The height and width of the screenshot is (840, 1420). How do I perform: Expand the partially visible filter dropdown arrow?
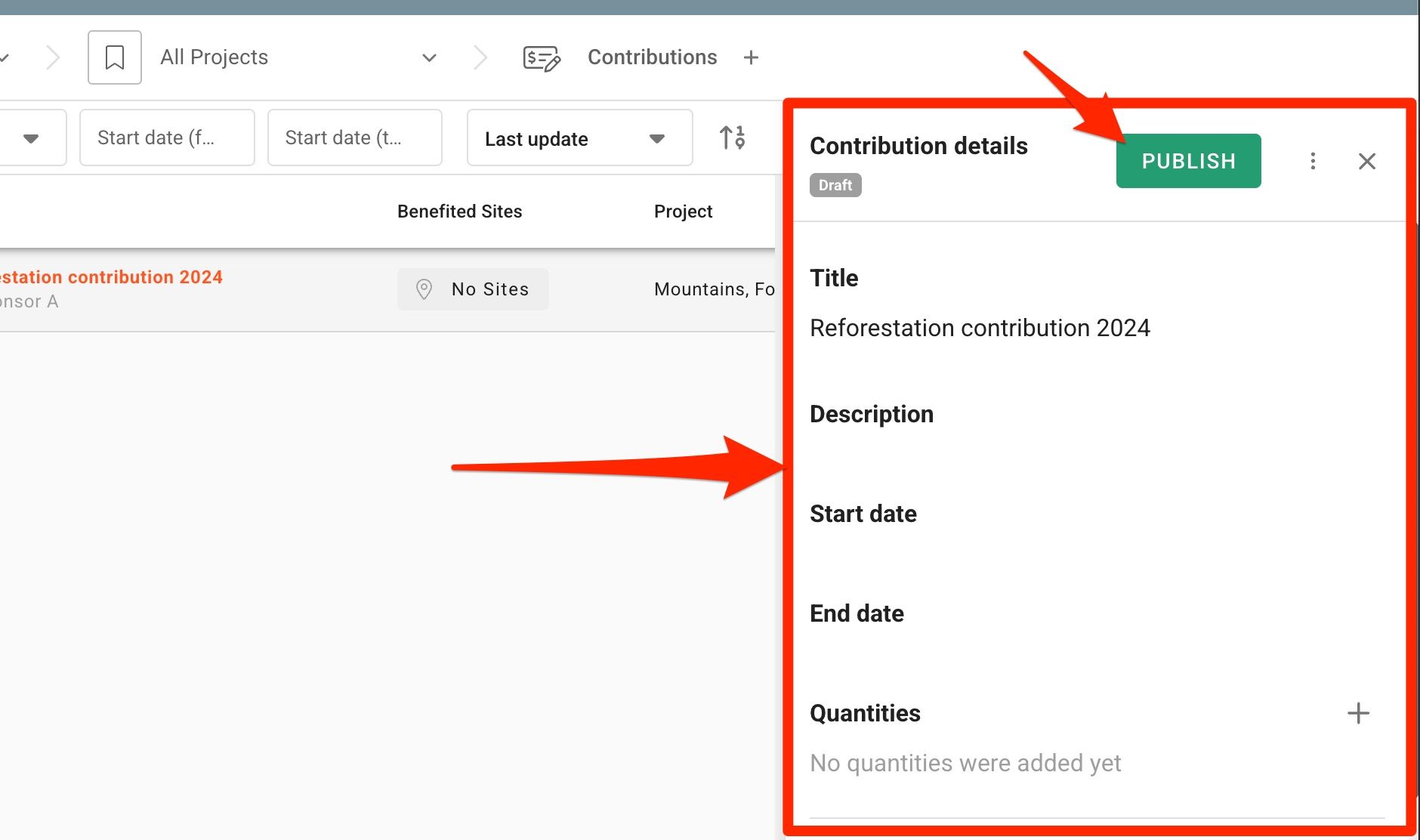[x=31, y=138]
